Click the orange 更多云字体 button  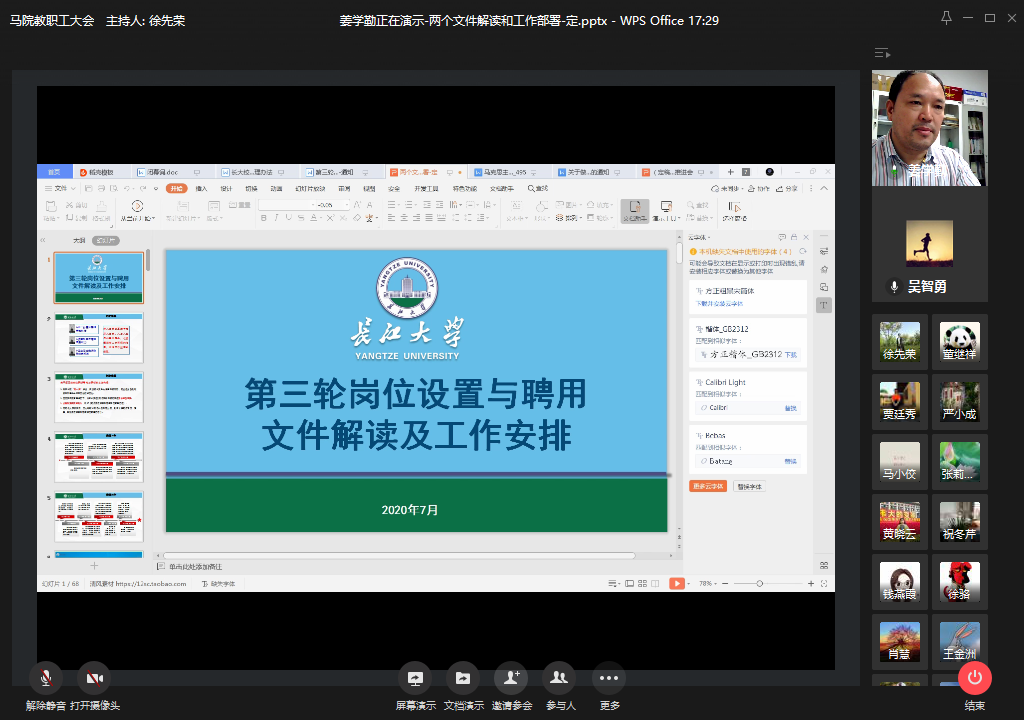[x=709, y=486]
